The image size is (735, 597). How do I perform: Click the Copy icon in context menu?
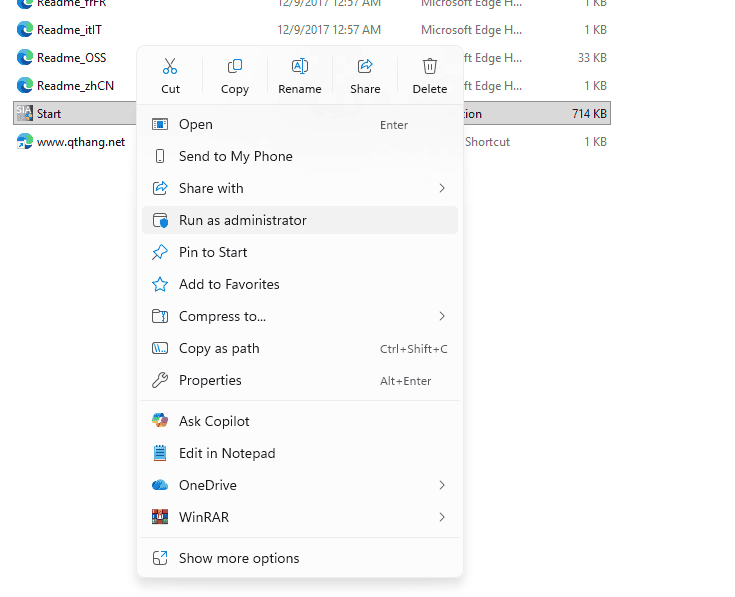click(235, 67)
